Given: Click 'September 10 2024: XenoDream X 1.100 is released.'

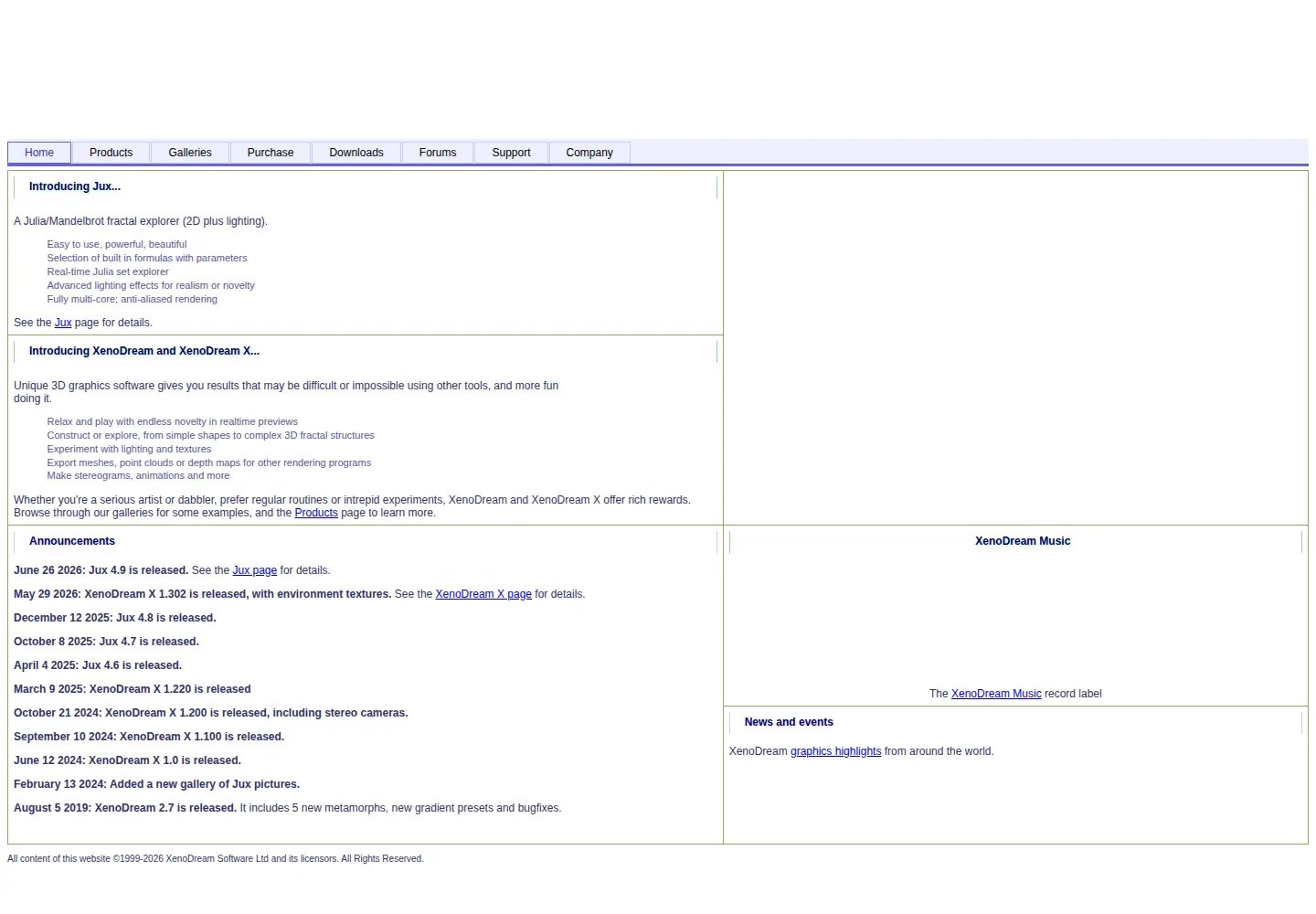Looking at the screenshot, I should coord(149,737).
